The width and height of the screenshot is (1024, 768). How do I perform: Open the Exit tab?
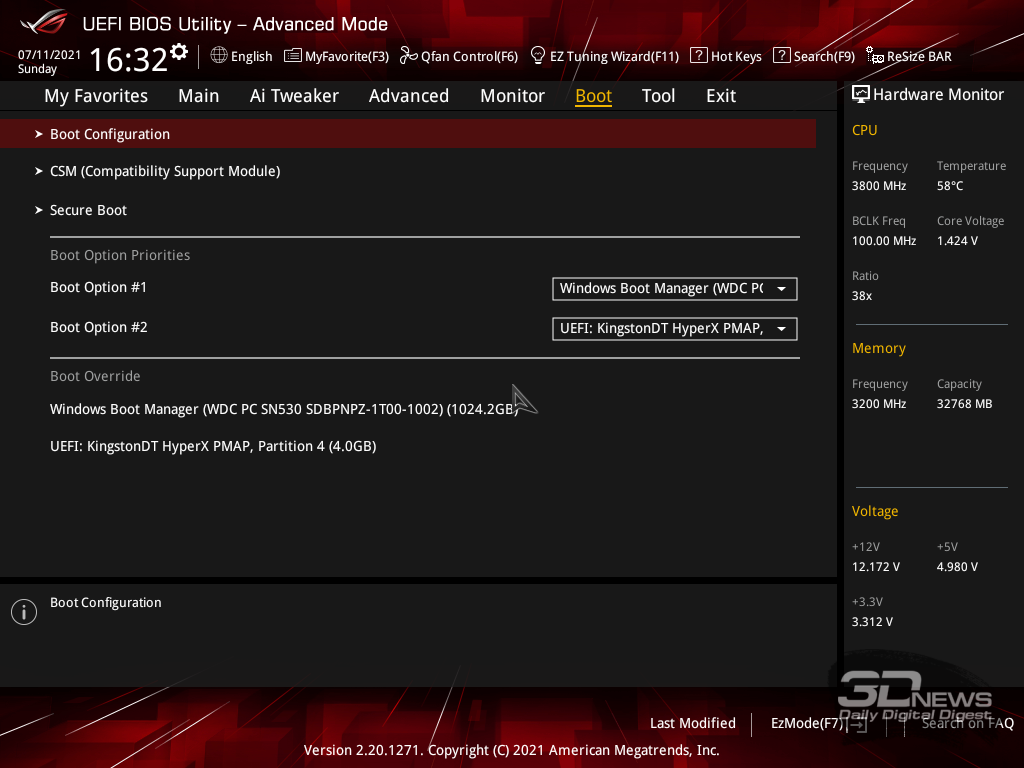[x=721, y=96]
